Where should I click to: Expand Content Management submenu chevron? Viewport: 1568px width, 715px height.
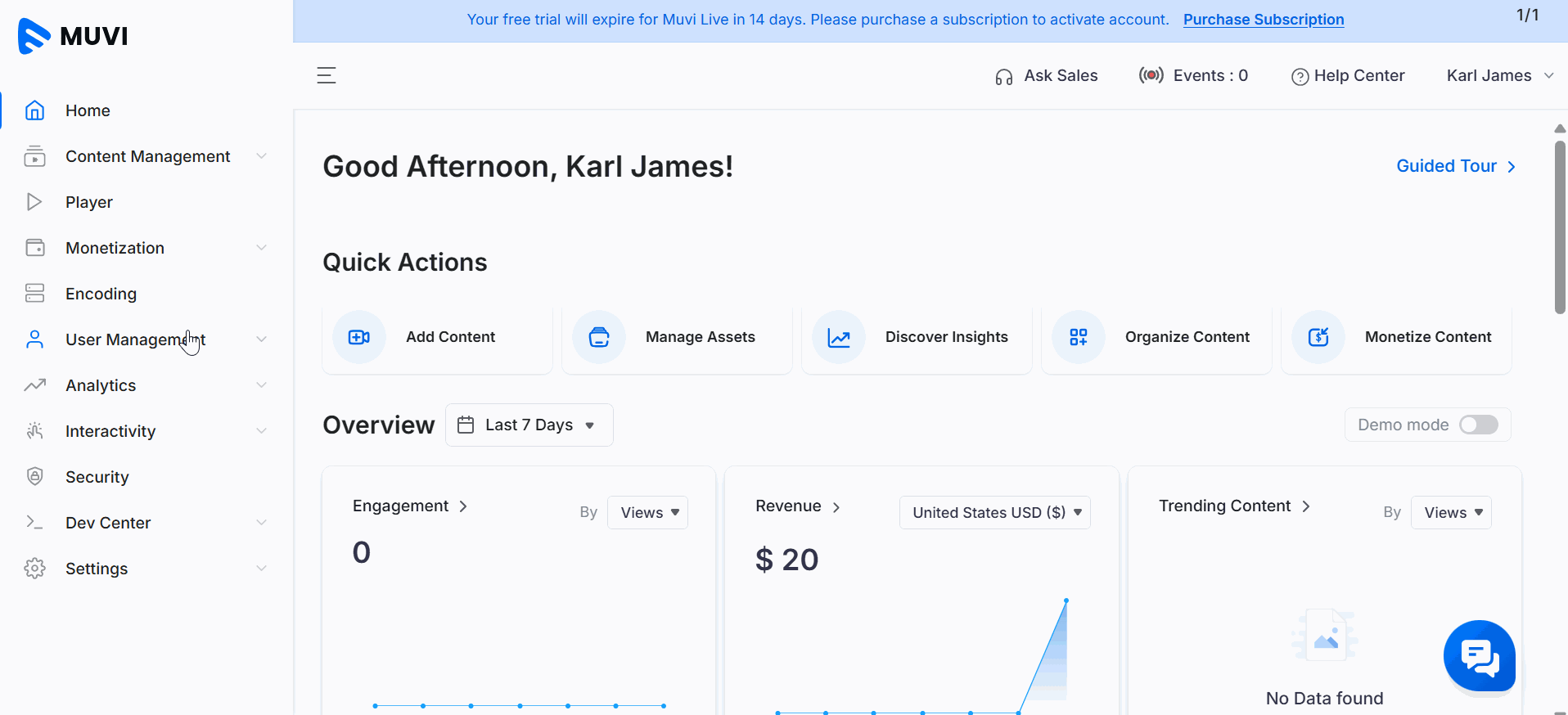tap(261, 156)
